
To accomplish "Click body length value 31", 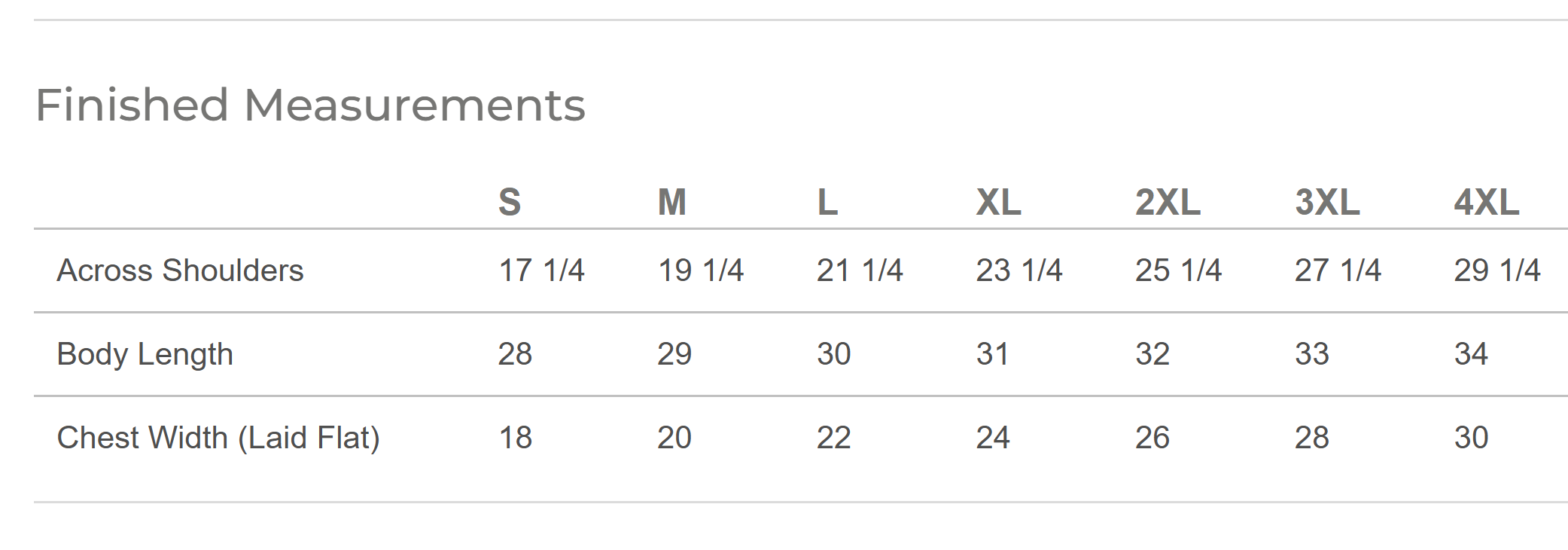I will 993,354.
